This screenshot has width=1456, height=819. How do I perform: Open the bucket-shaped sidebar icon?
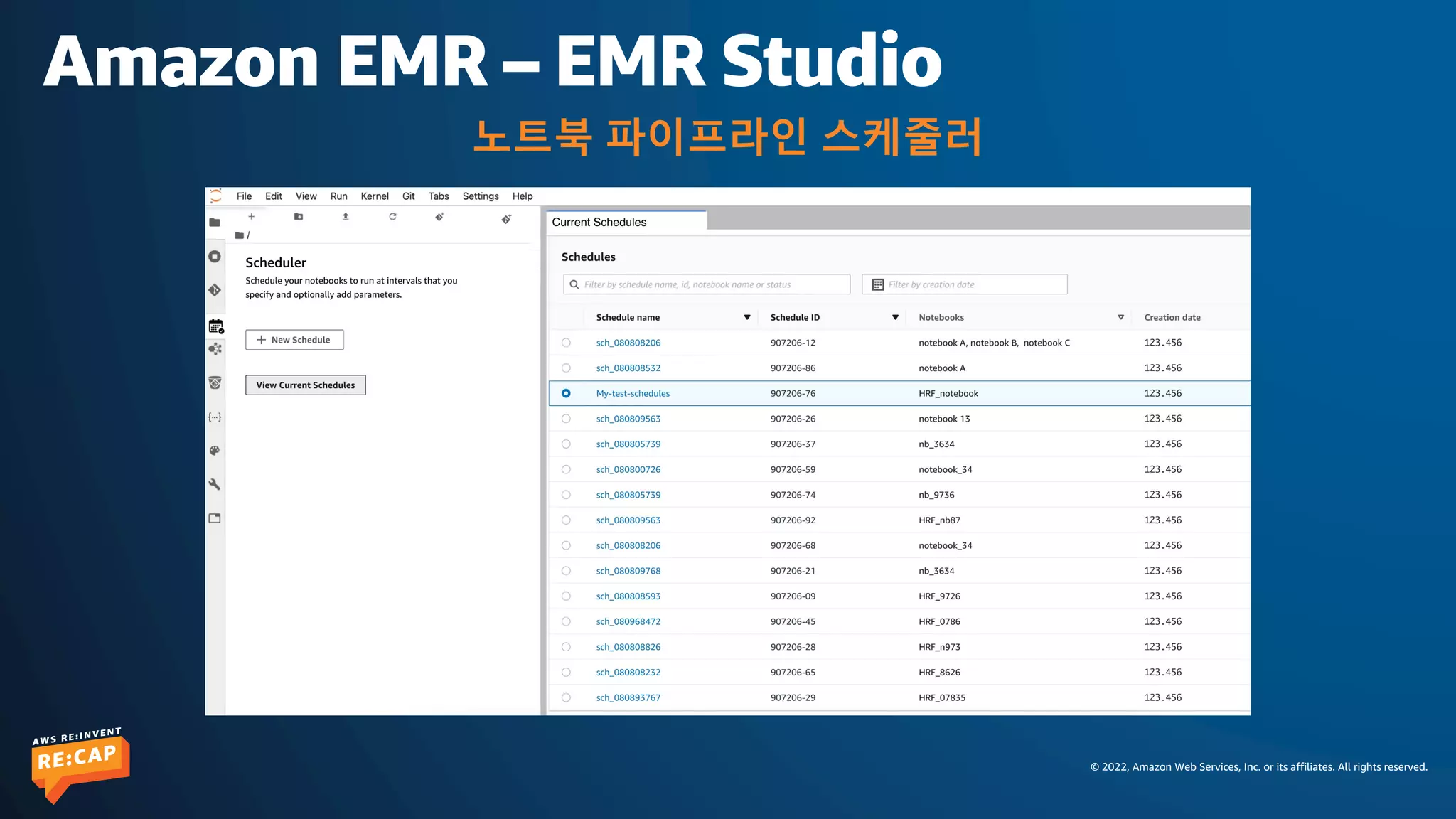click(x=215, y=383)
